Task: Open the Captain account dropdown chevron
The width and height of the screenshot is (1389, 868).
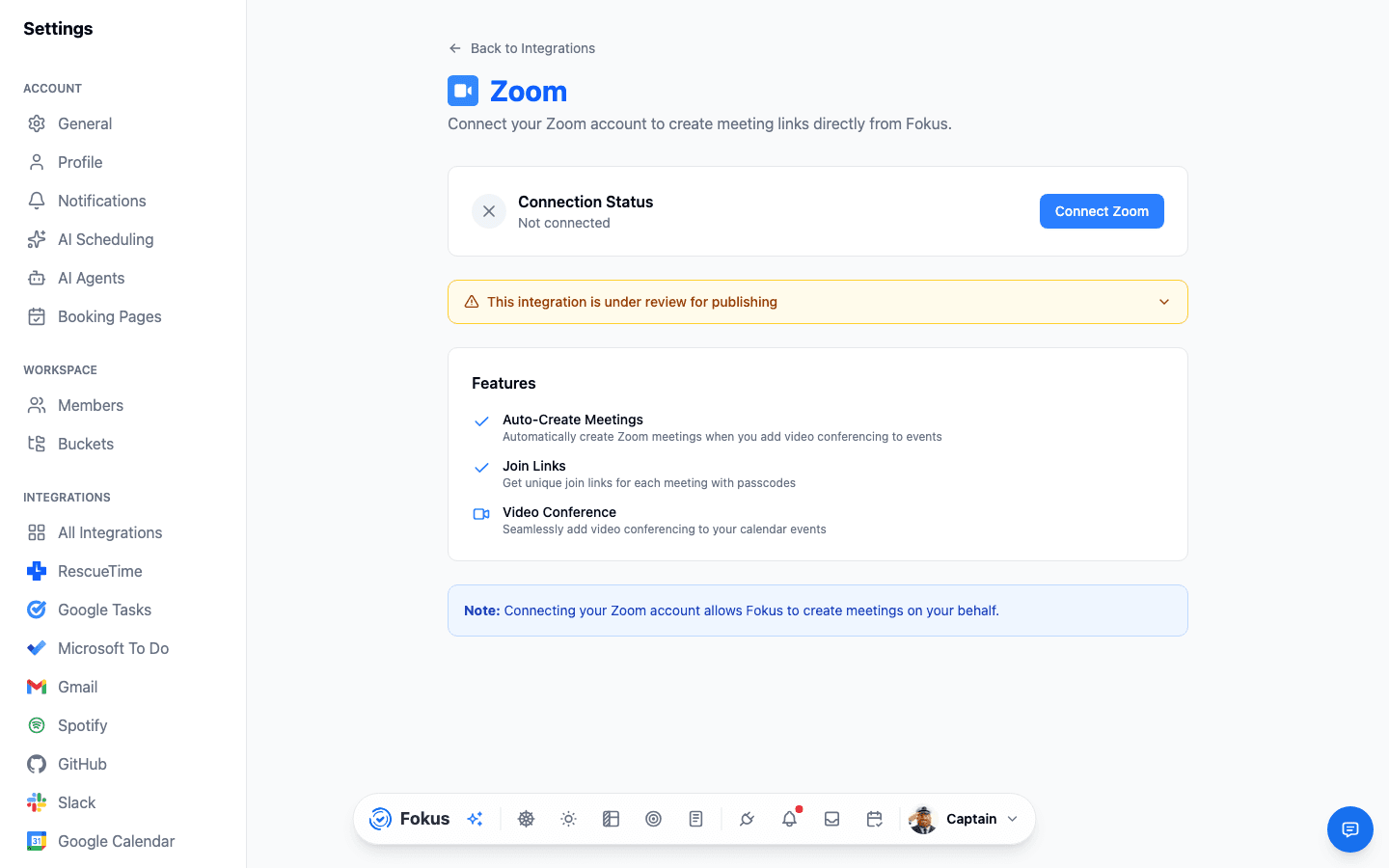Action: point(1013,819)
